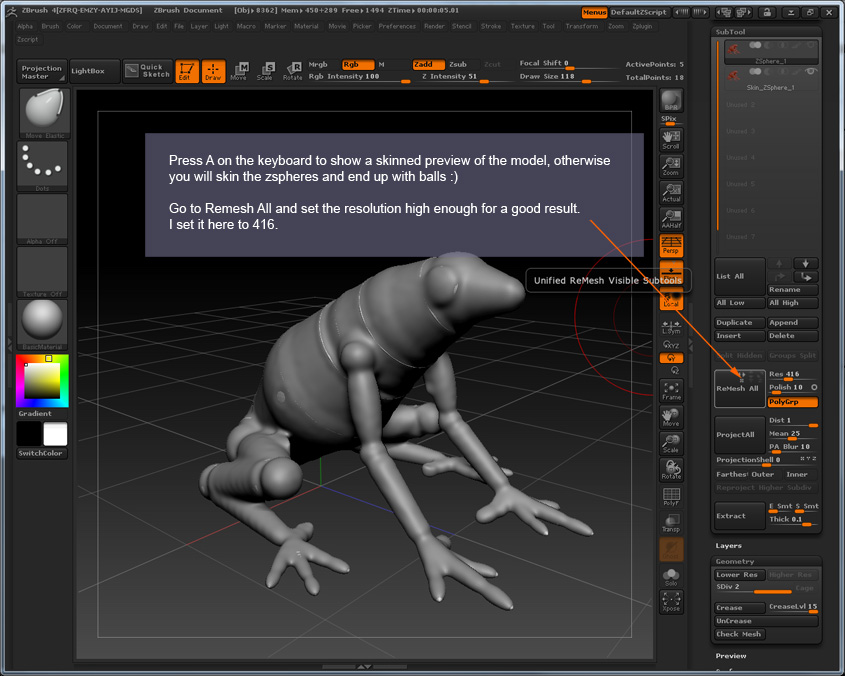Toggle Persp perspective view
This screenshot has height=676, width=845.
coord(671,245)
